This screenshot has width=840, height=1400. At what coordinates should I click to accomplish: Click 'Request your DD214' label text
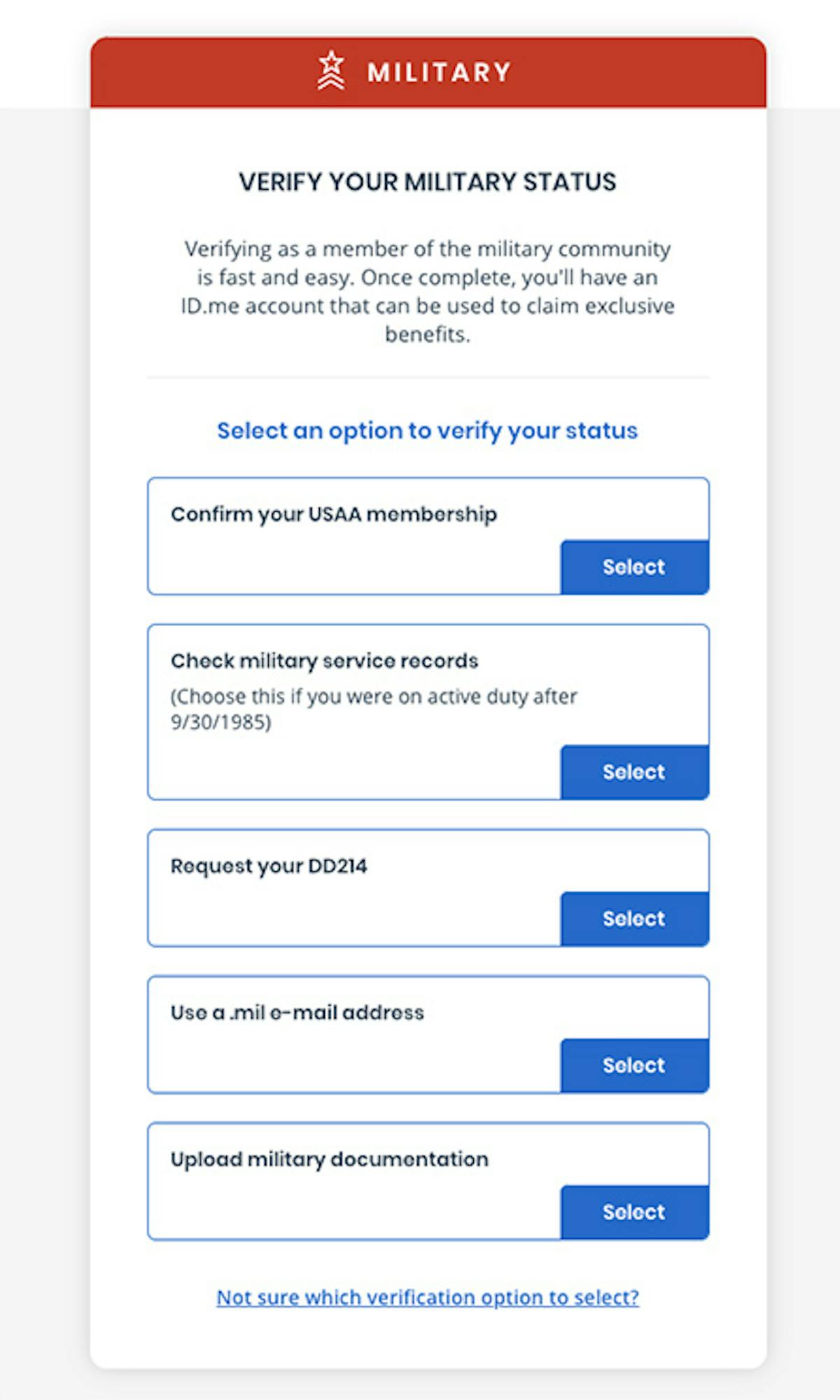(x=269, y=866)
